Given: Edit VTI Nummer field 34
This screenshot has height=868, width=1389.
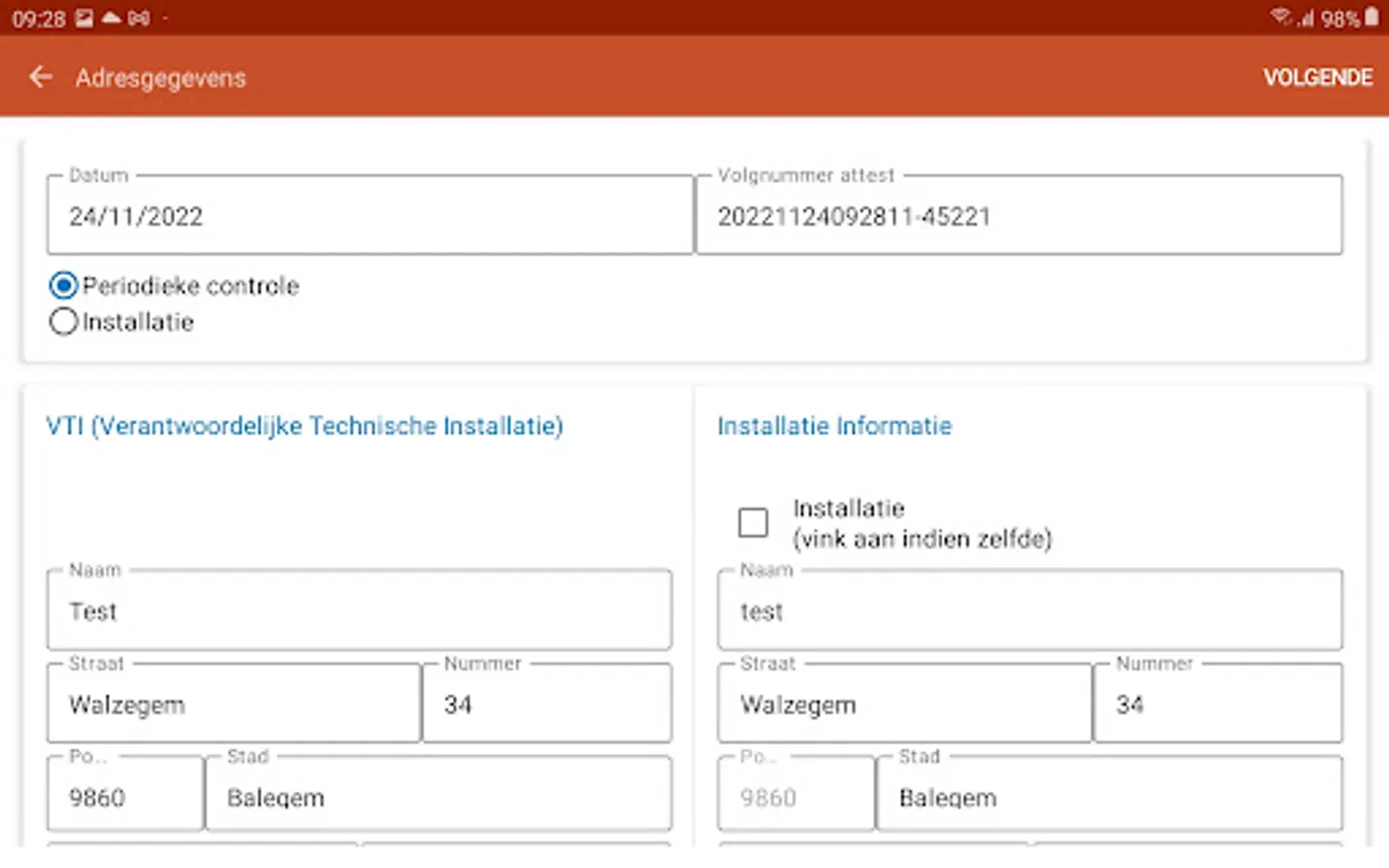Looking at the screenshot, I should tap(547, 703).
